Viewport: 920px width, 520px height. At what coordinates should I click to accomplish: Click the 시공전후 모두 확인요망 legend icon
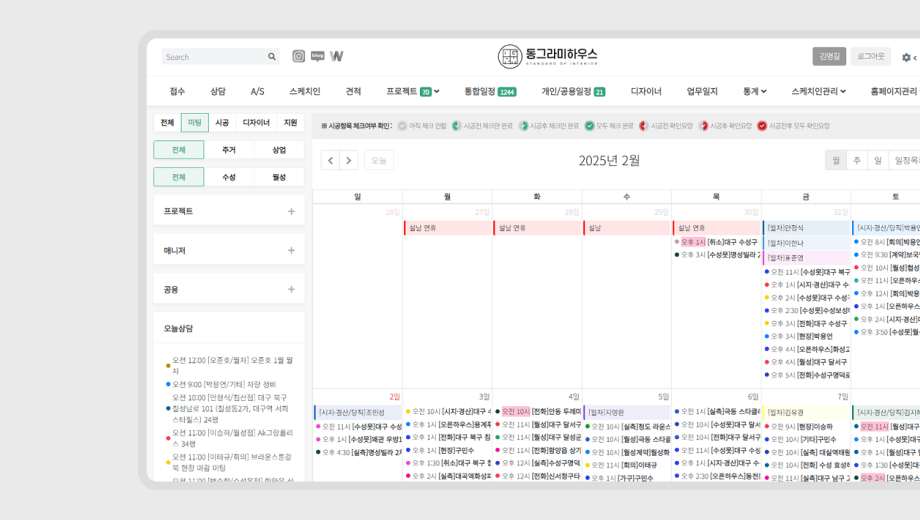(x=762, y=126)
